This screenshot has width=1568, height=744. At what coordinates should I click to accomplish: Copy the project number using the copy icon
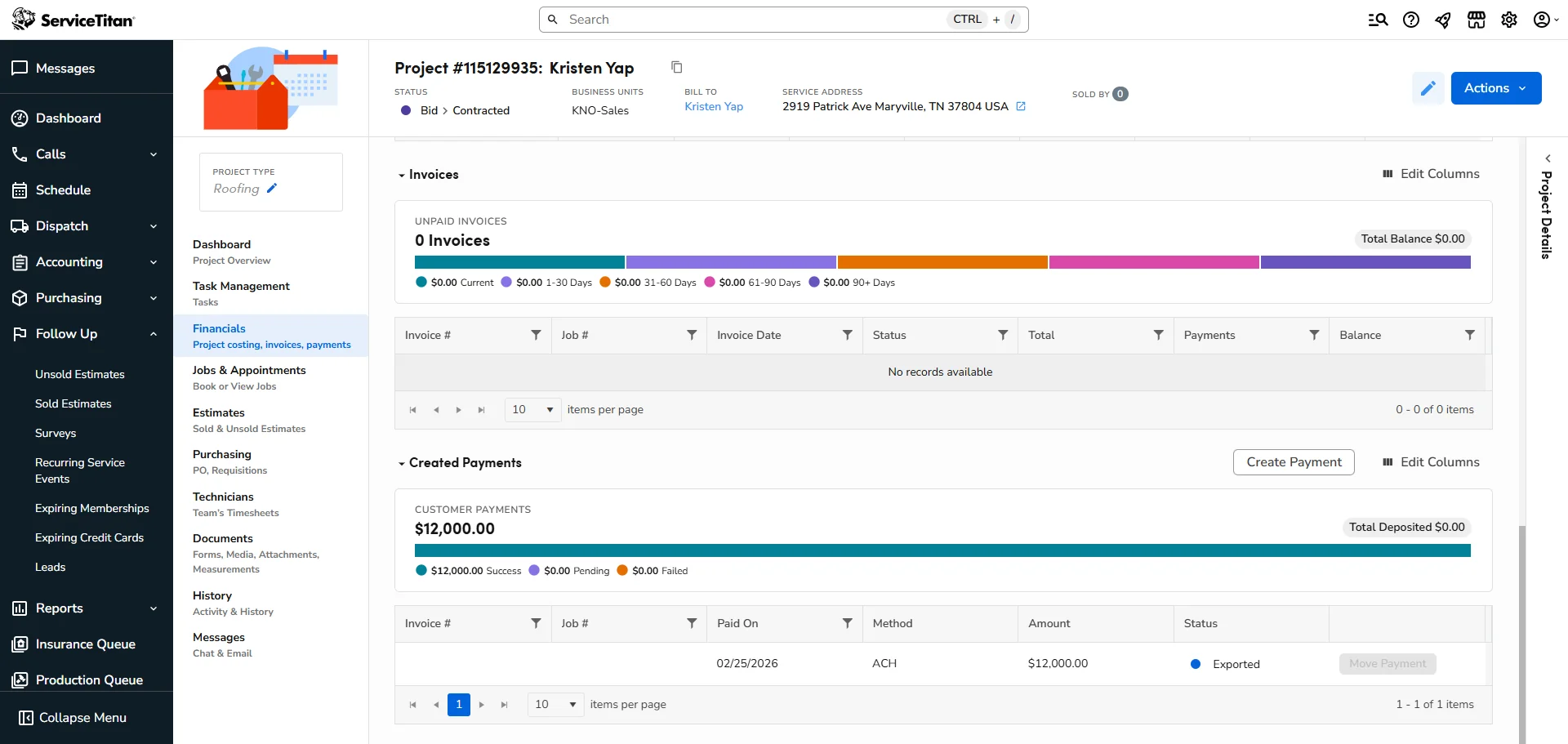(x=676, y=67)
